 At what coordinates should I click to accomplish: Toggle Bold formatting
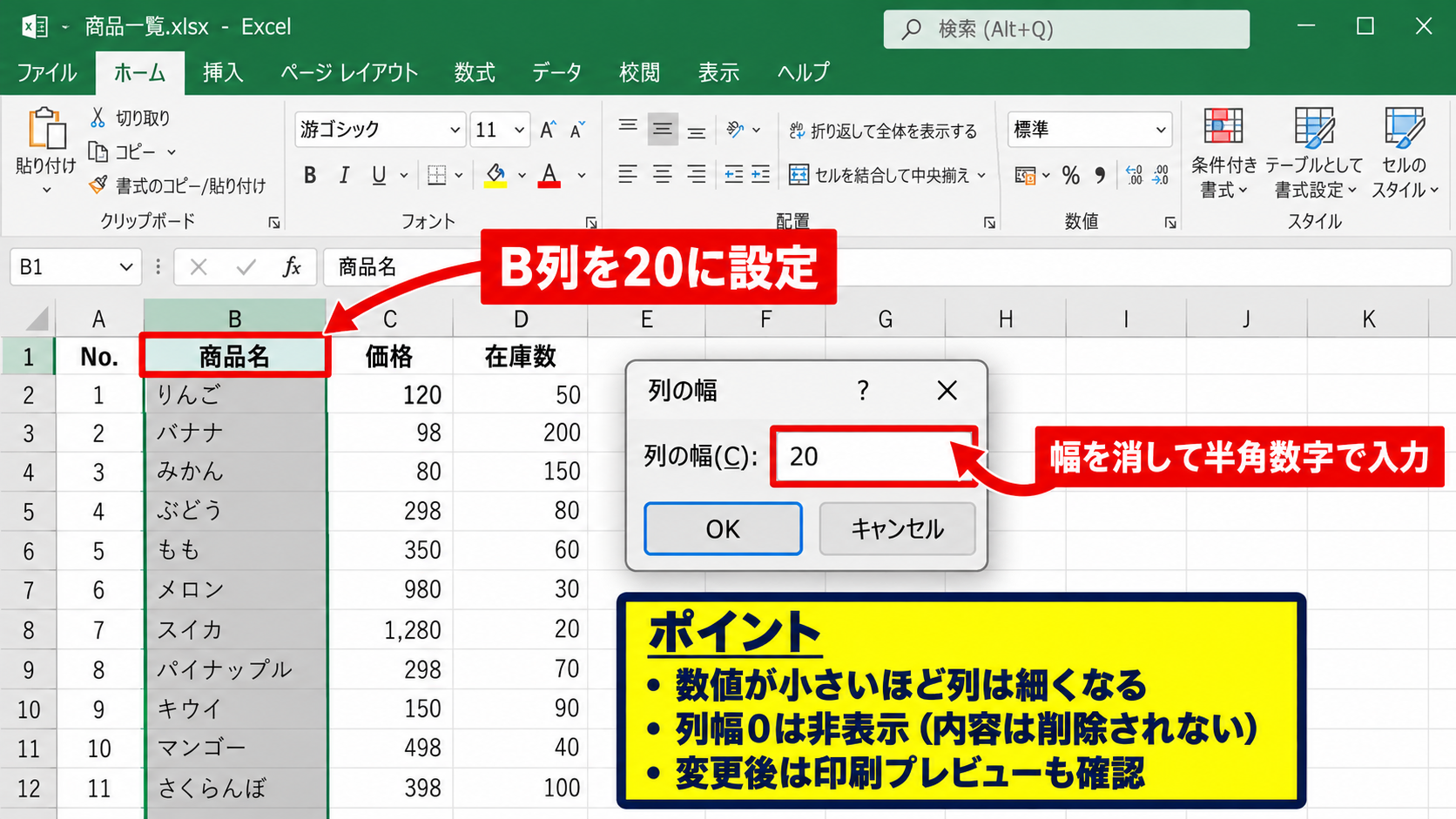click(310, 175)
